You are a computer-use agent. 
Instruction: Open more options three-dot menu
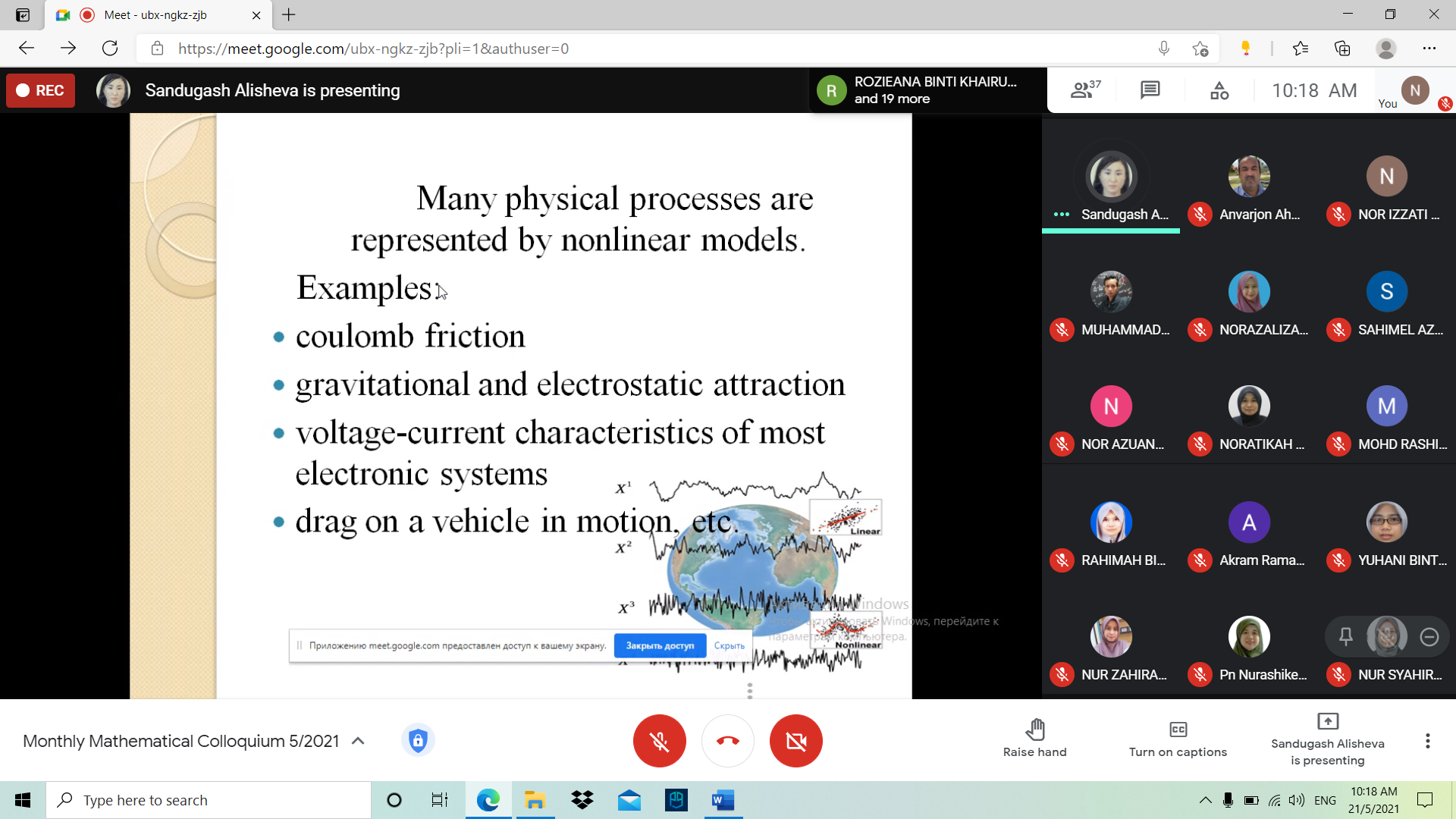tap(1427, 741)
